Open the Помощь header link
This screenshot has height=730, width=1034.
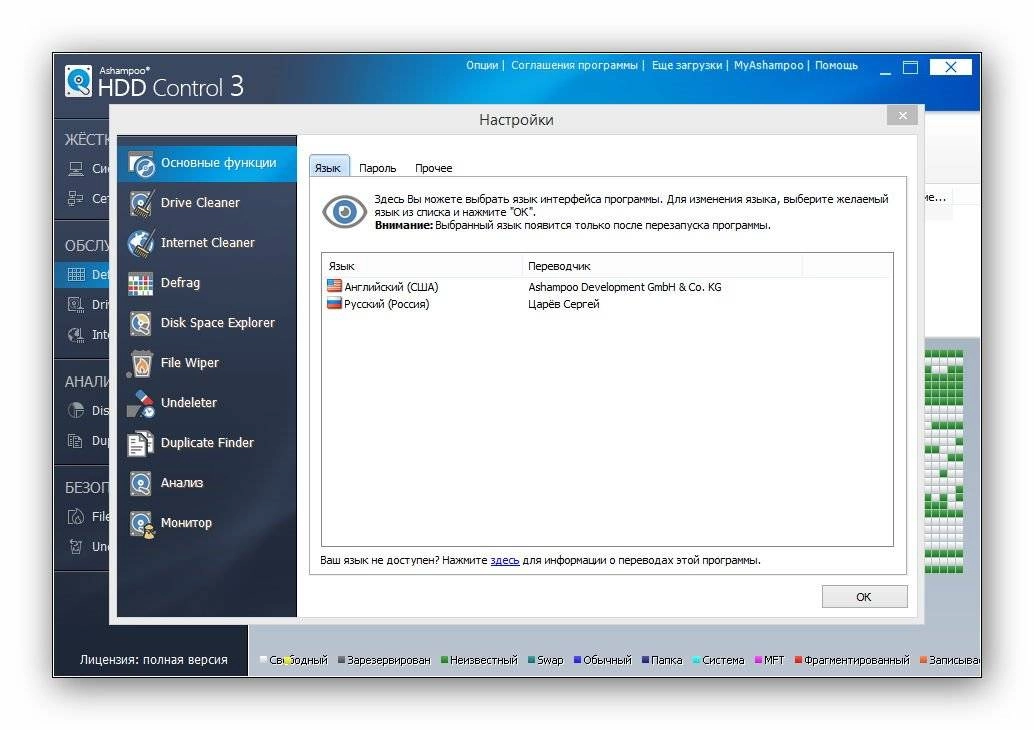(836, 65)
